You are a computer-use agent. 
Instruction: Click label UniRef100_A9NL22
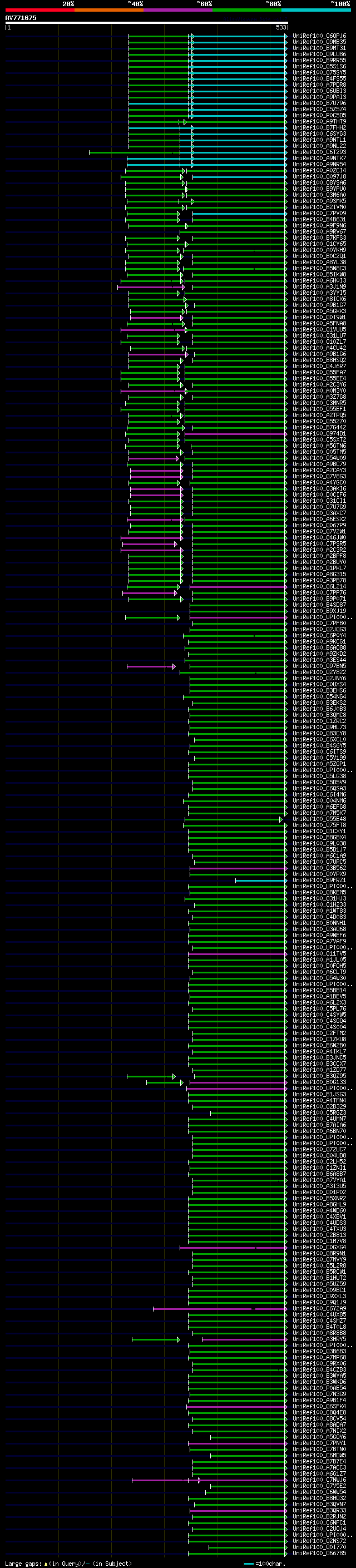(x=319, y=146)
